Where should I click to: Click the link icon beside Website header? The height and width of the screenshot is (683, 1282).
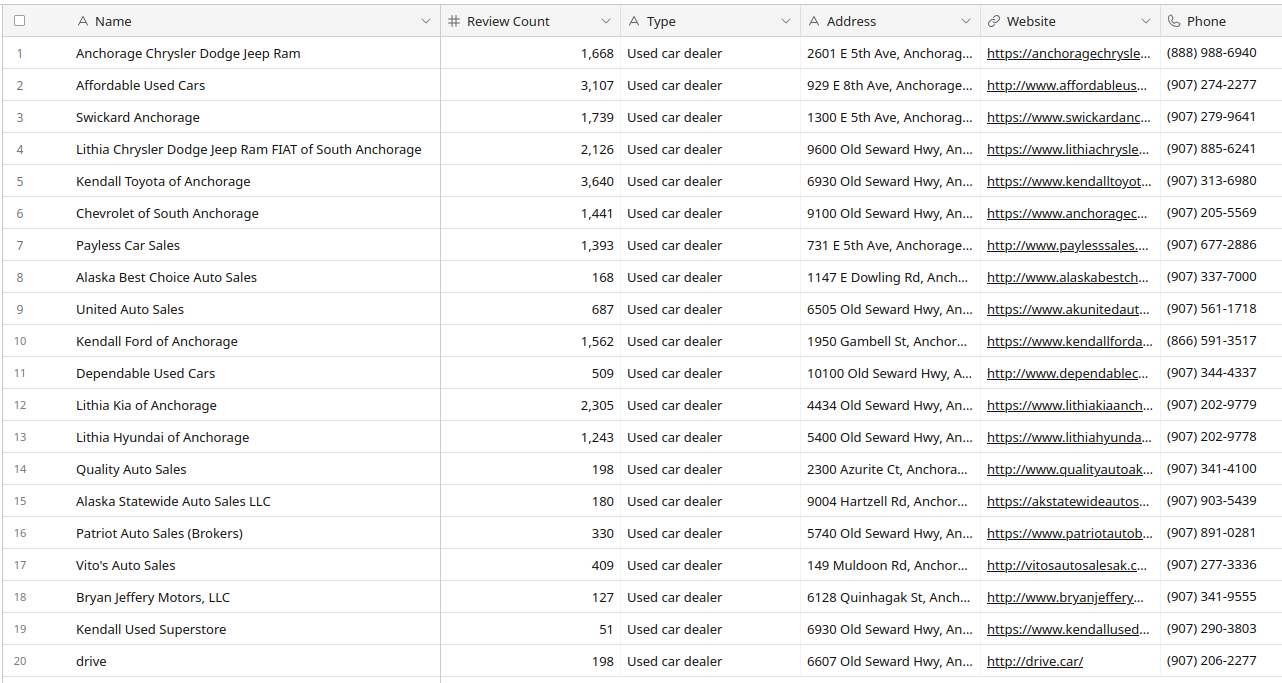[994, 21]
